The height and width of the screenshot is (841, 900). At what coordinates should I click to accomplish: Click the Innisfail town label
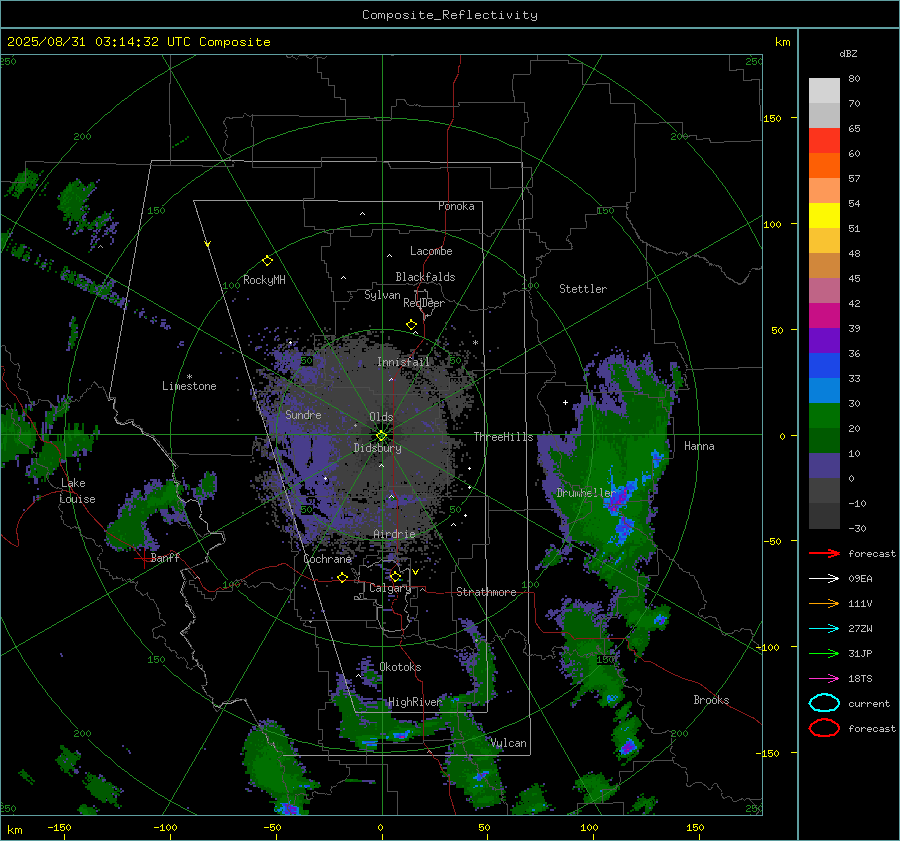click(x=403, y=362)
